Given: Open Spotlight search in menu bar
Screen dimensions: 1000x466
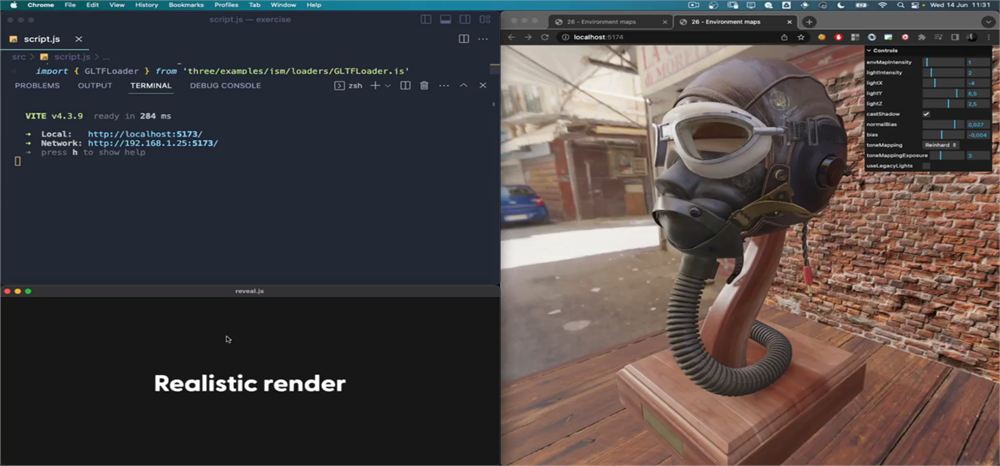Looking at the screenshot, I should pyautogui.click(x=900, y=5).
